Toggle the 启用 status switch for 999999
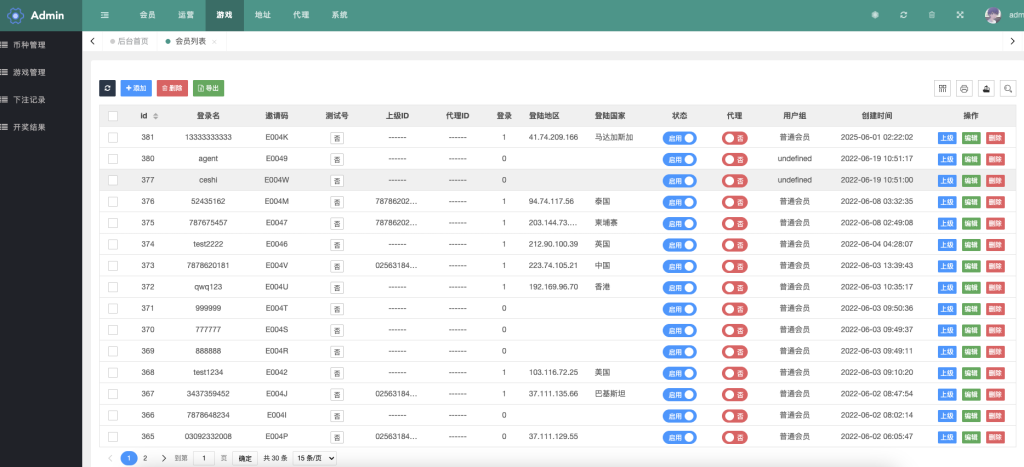 point(679,309)
